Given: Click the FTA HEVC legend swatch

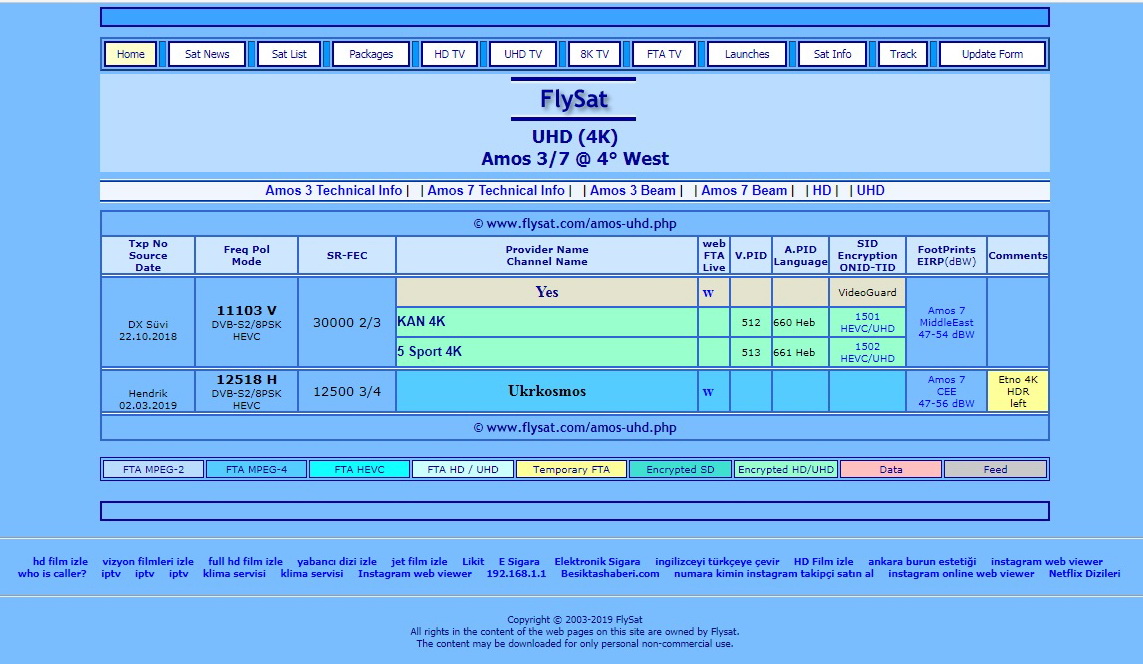Looking at the screenshot, I should 359,469.
